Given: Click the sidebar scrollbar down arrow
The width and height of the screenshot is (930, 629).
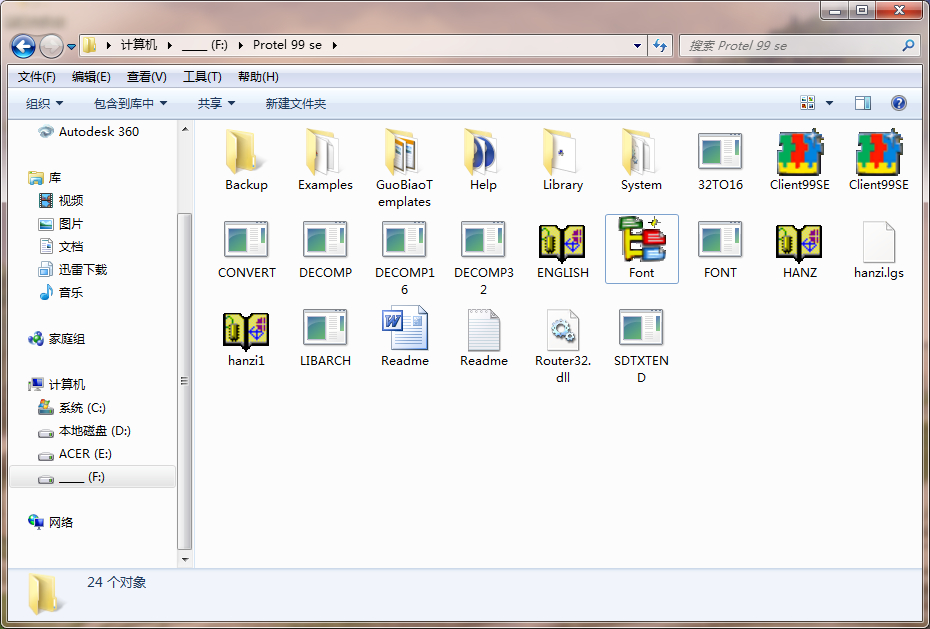Looking at the screenshot, I should [x=184, y=559].
